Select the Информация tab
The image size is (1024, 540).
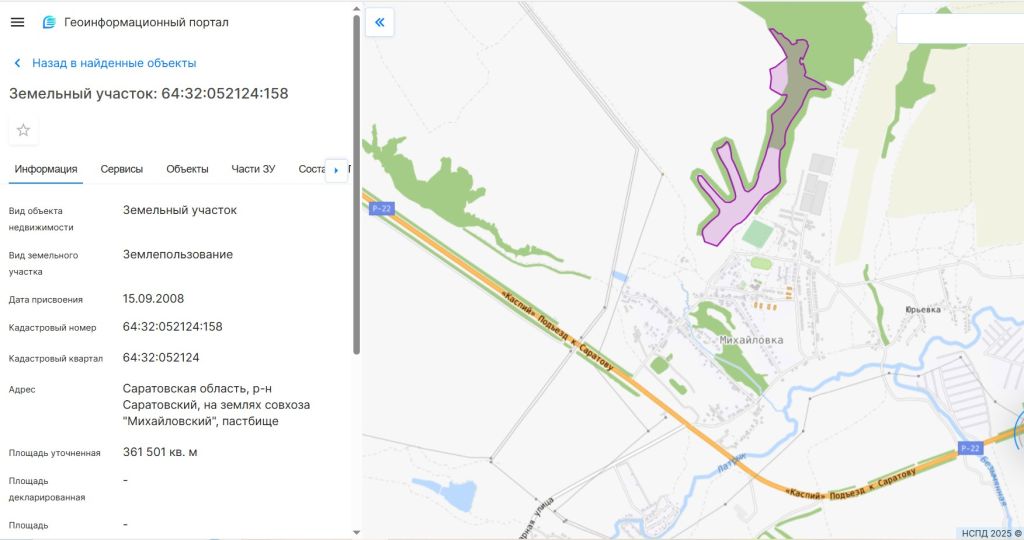(x=46, y=169)
